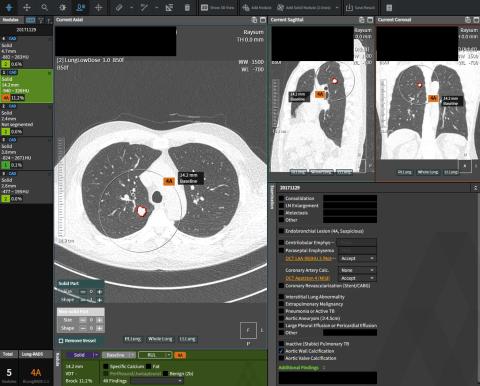Viewport: 480px width, 386px height.
Task: Uncheck the Aortic Wall Calcification checkbox
Action: 281,351
